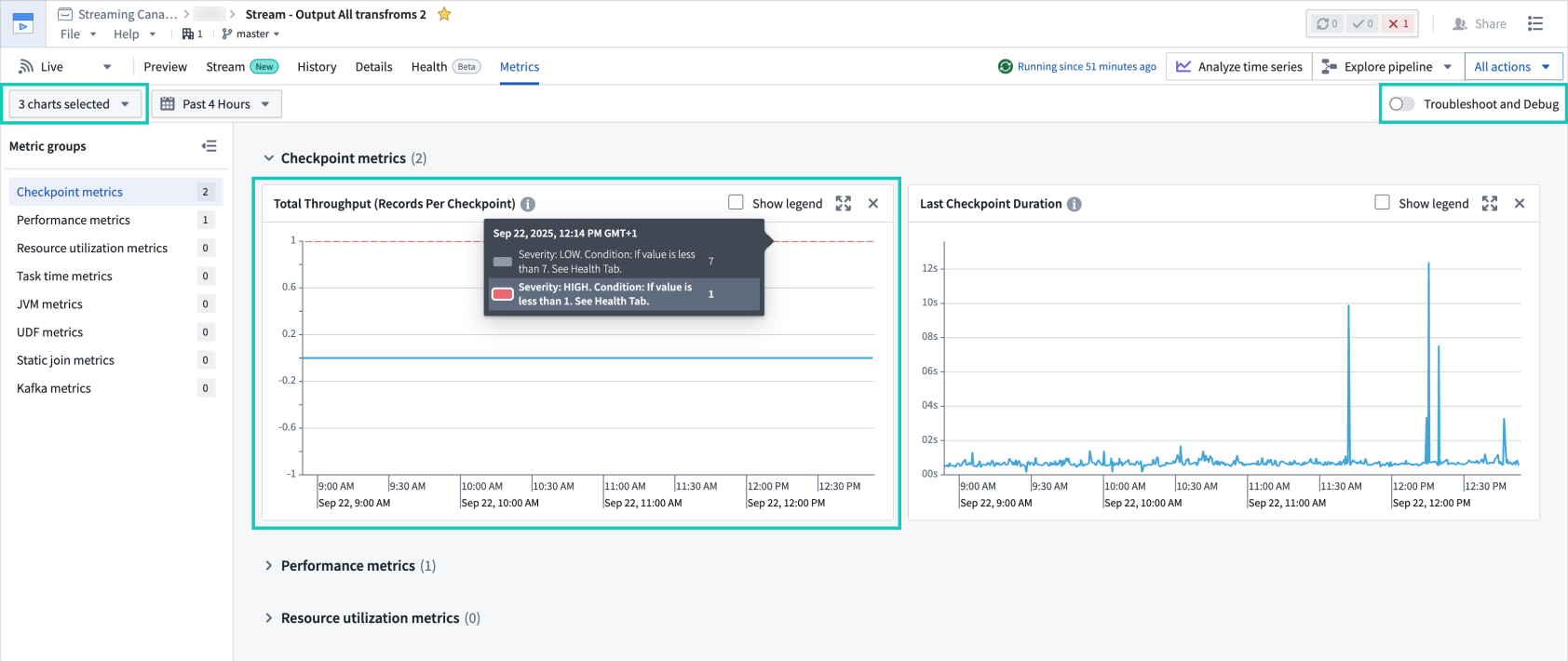
Task: Close the Total Throughput chart
Action: tap(873, 204)
